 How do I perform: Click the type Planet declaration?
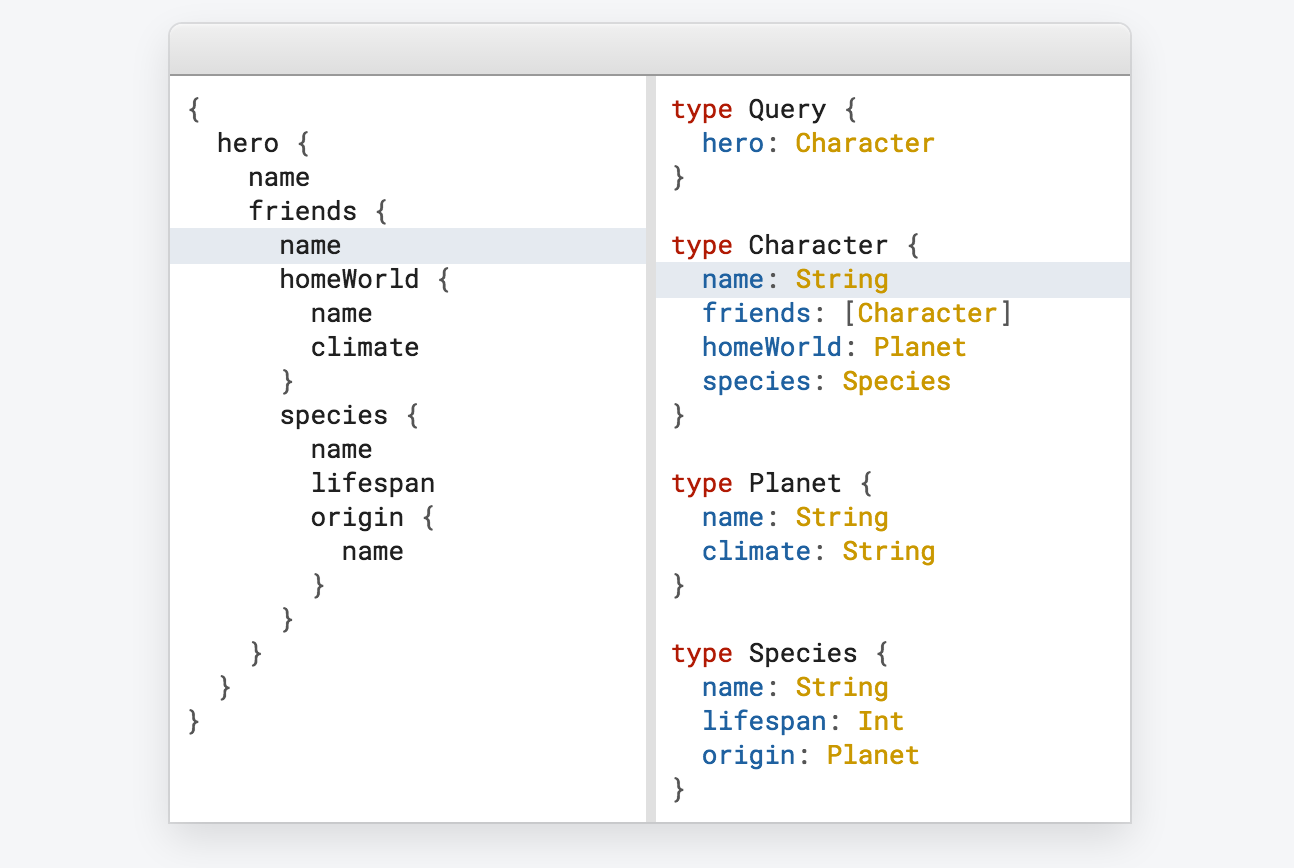tap(770, 483)
